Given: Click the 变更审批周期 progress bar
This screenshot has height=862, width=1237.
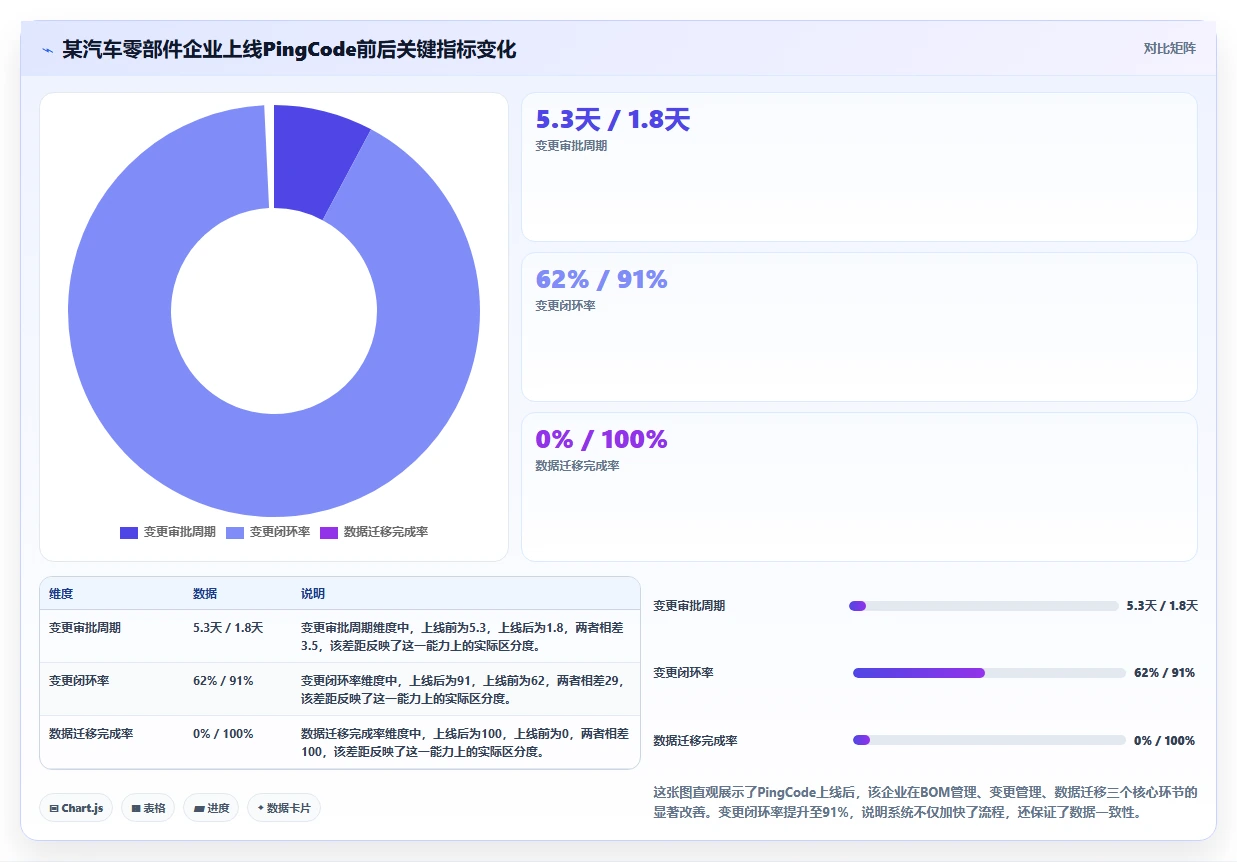Looking at the screenshot, I should click(x=983, y=606).
